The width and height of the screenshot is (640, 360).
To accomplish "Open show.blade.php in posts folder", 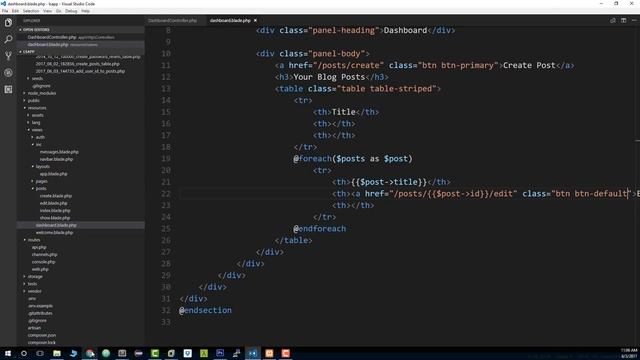I will [x=55, y=218].
